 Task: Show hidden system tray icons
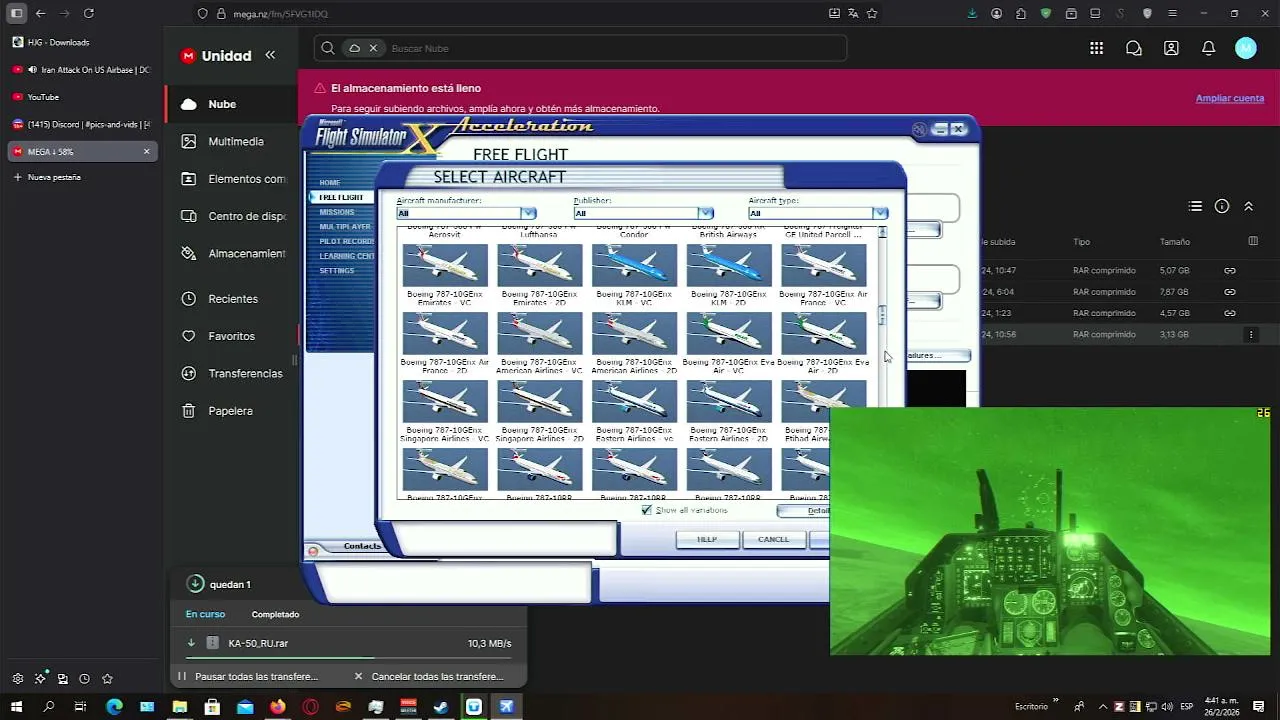point(1103,706)
